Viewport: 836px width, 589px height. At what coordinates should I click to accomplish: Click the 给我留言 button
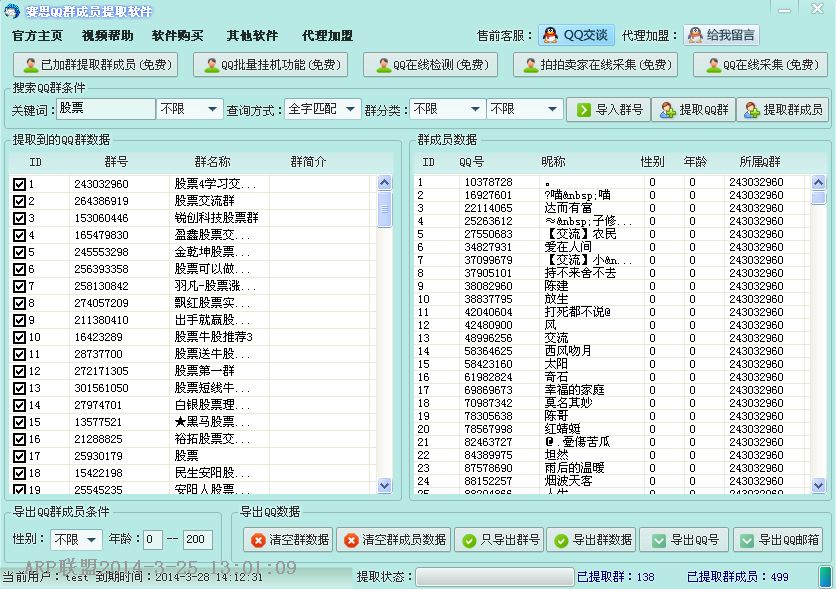[721, 35]
